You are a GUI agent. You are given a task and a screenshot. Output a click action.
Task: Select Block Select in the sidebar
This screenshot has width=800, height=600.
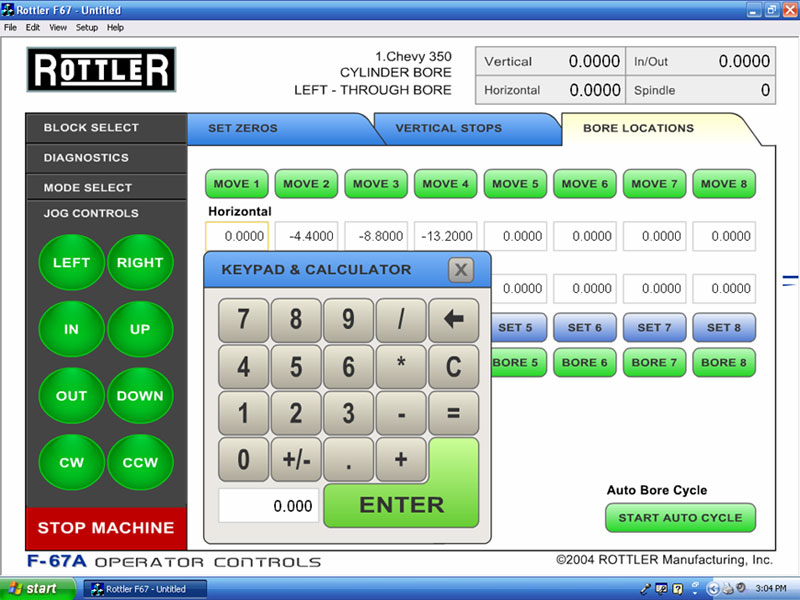(x=91, y=128)
